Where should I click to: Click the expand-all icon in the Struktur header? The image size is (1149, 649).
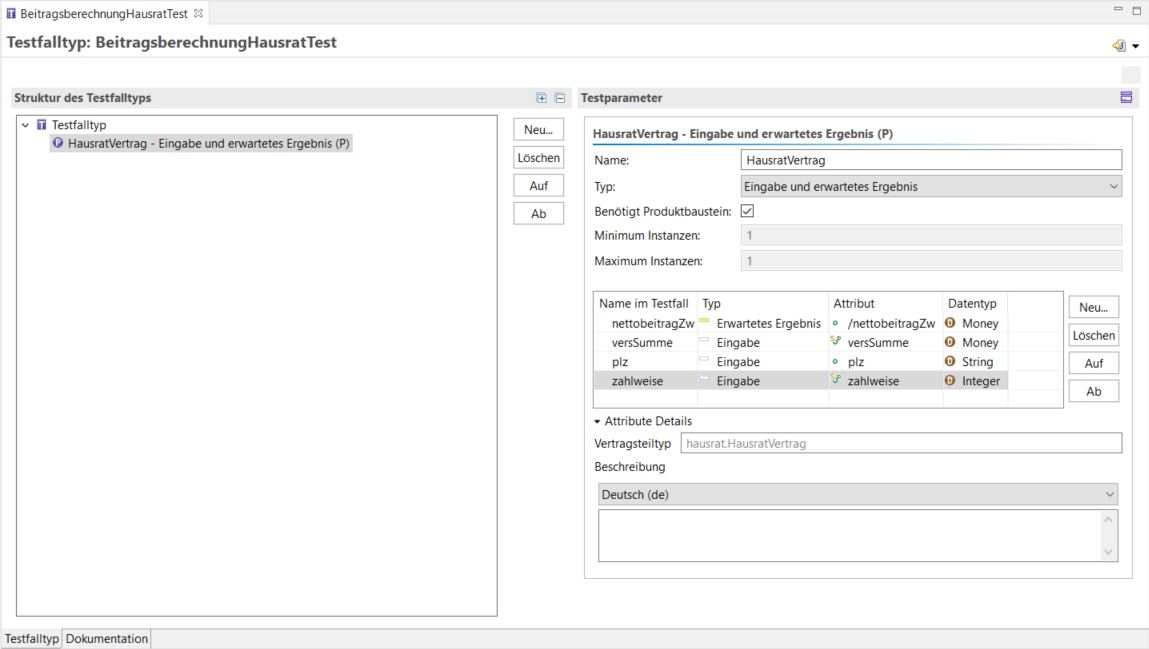click(541, 98)
